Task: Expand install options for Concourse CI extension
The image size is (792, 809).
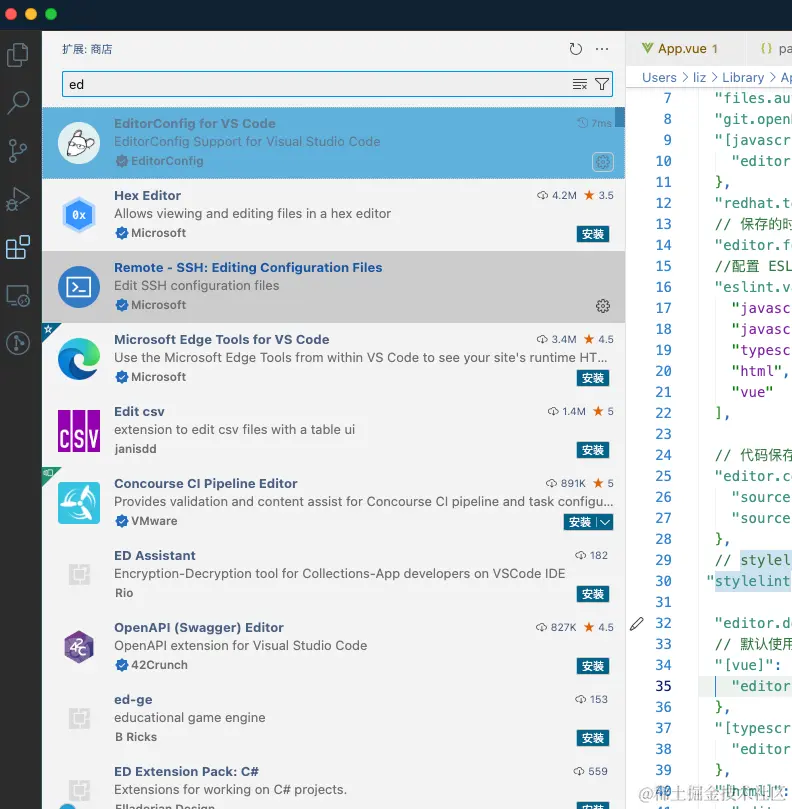Action: coord(605,522)
